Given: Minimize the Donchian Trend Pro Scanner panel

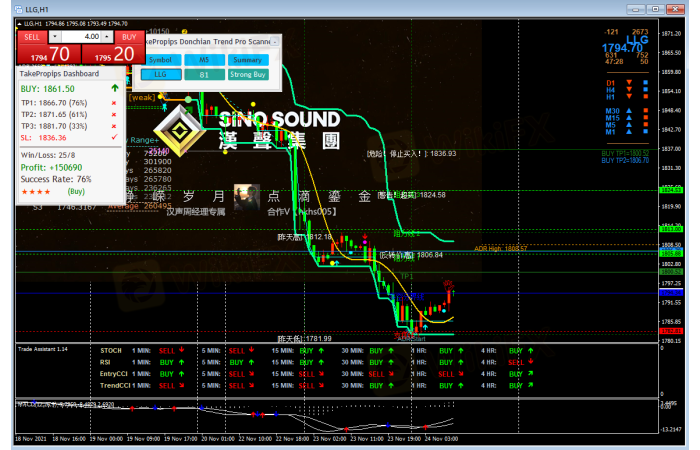Looking at the screenshot, I should click(275, 42).
